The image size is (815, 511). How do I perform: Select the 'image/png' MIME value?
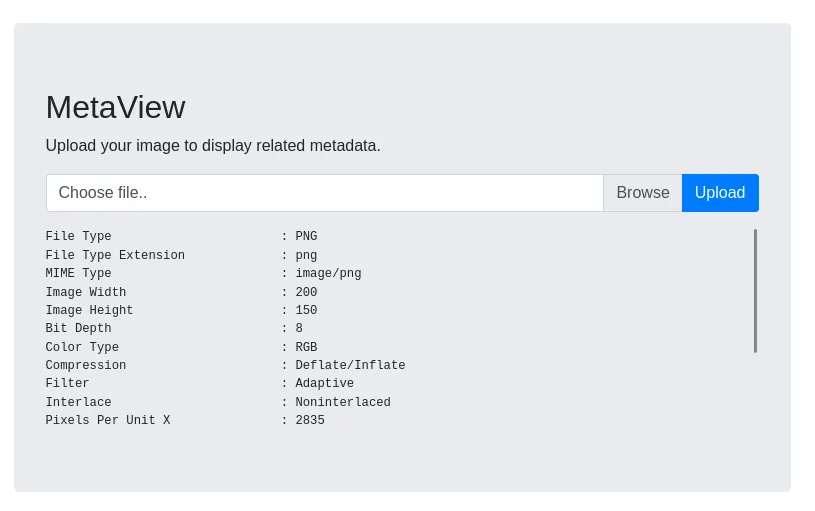pyautogui.click(x=328, y=274)
